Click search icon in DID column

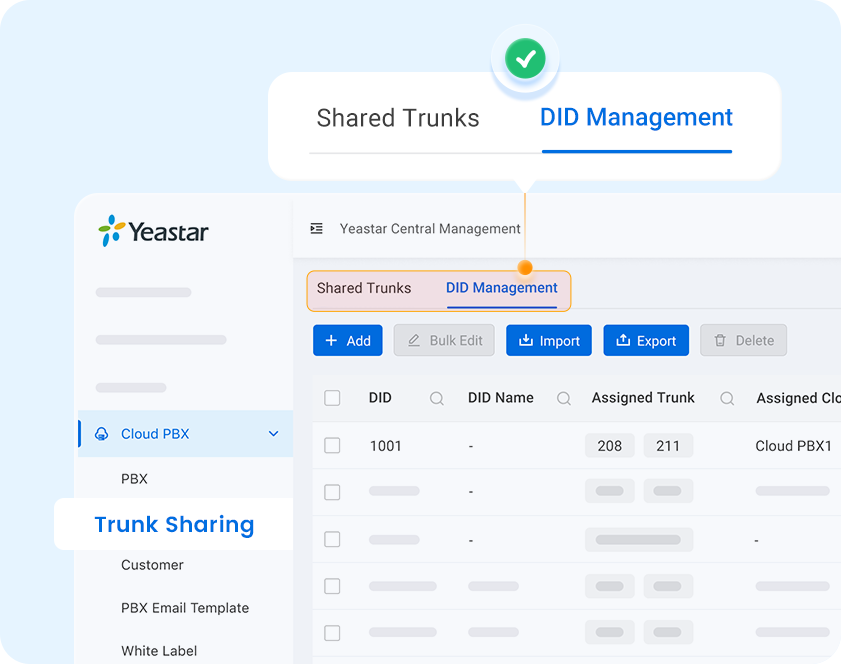point(437,398)
